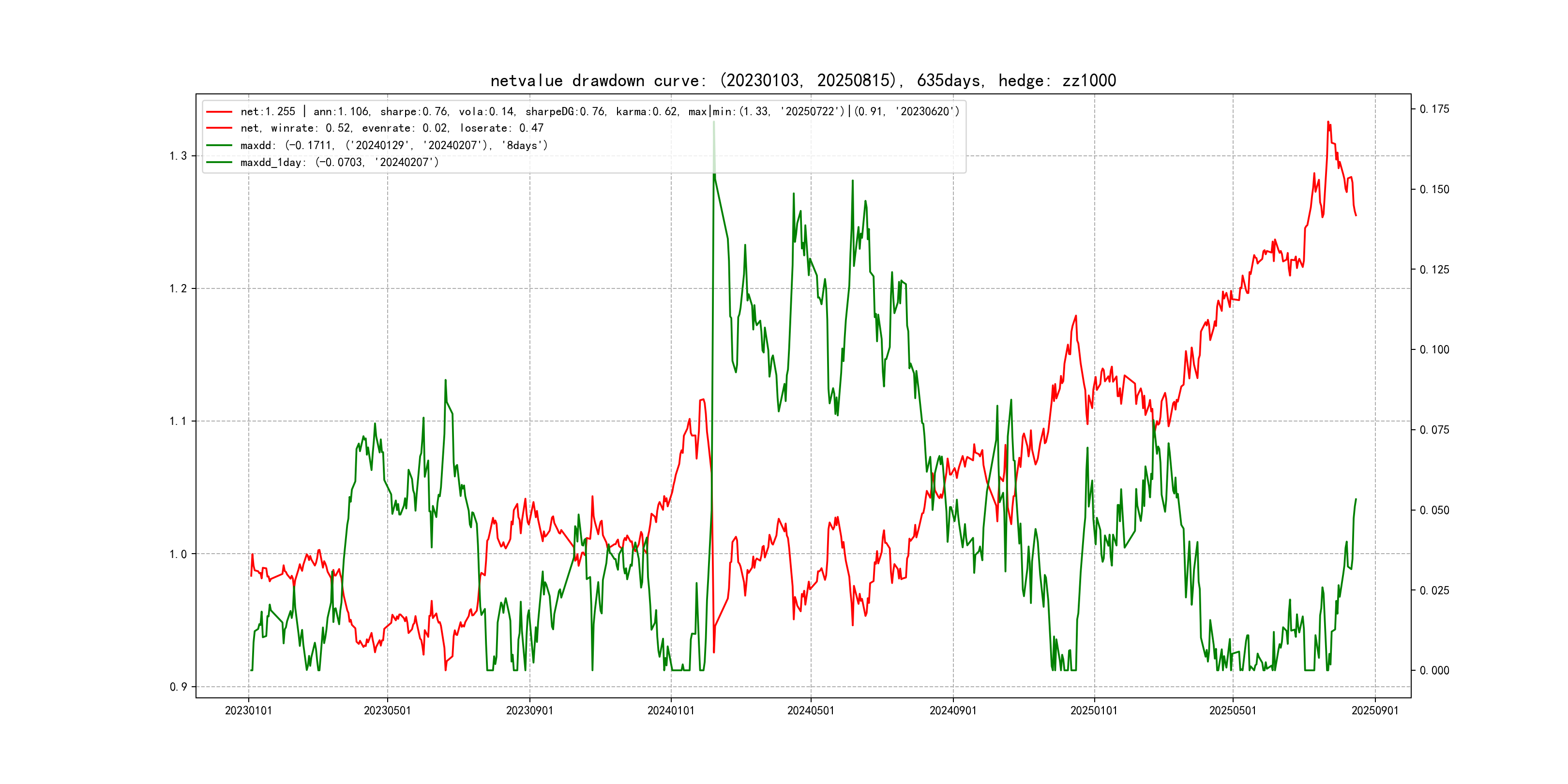Viewport: 1568px width, 784px height.
Task: Click the maxdd green legend line swatch
Action: 219,146
